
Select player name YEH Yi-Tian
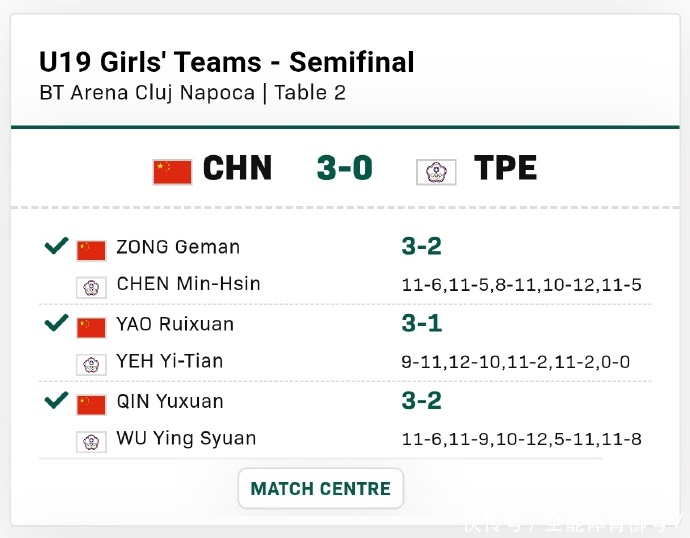(170, 361)
